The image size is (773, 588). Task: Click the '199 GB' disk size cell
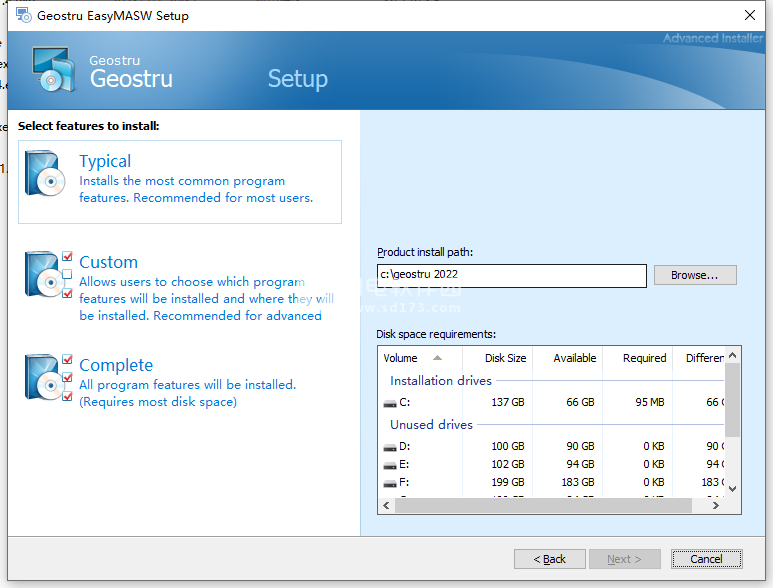tap(508, 482)
